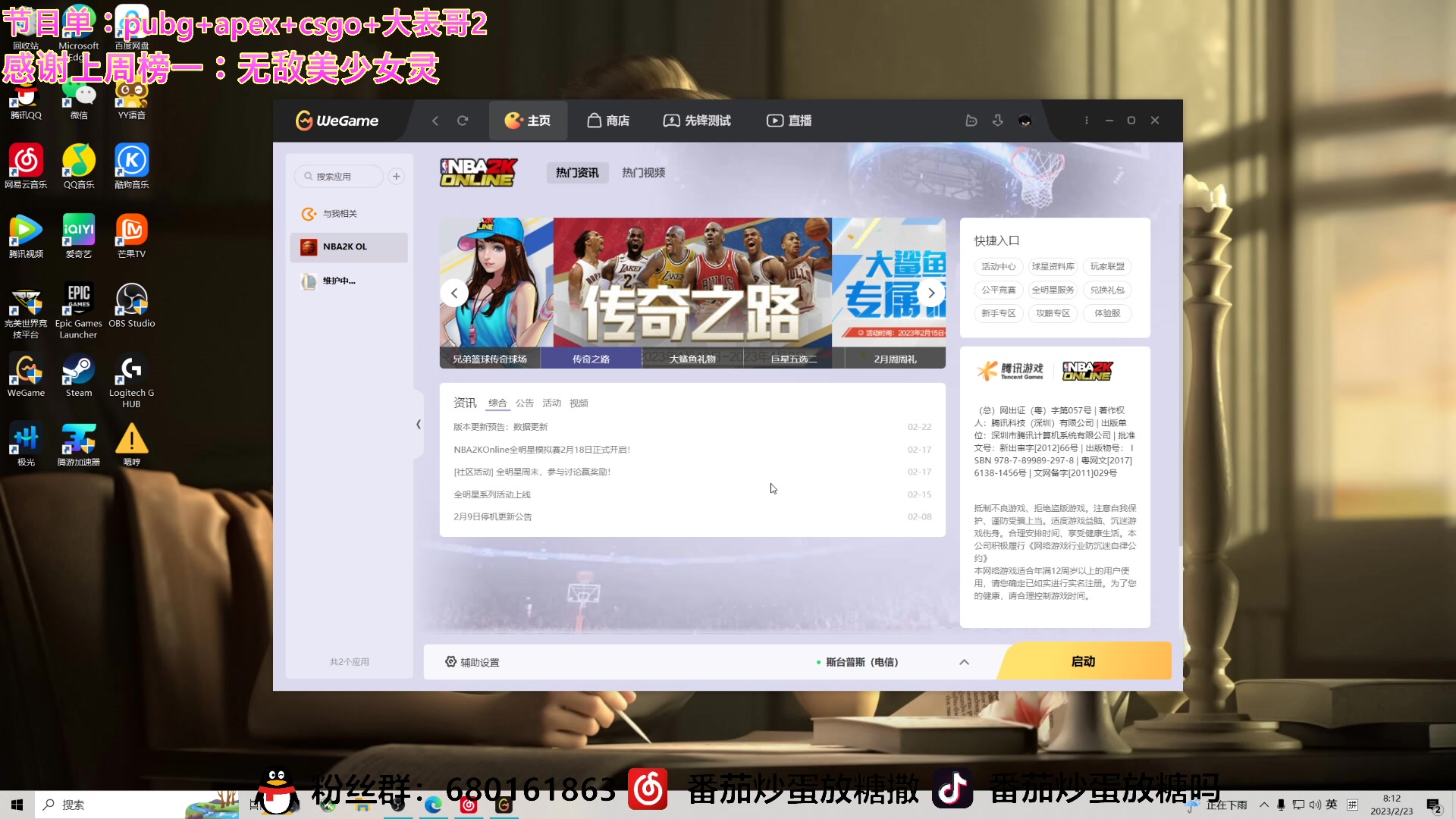Select the 维护中 game entry
The width and height of the screenshot is (1456, 819).
[x=348, y=281]
